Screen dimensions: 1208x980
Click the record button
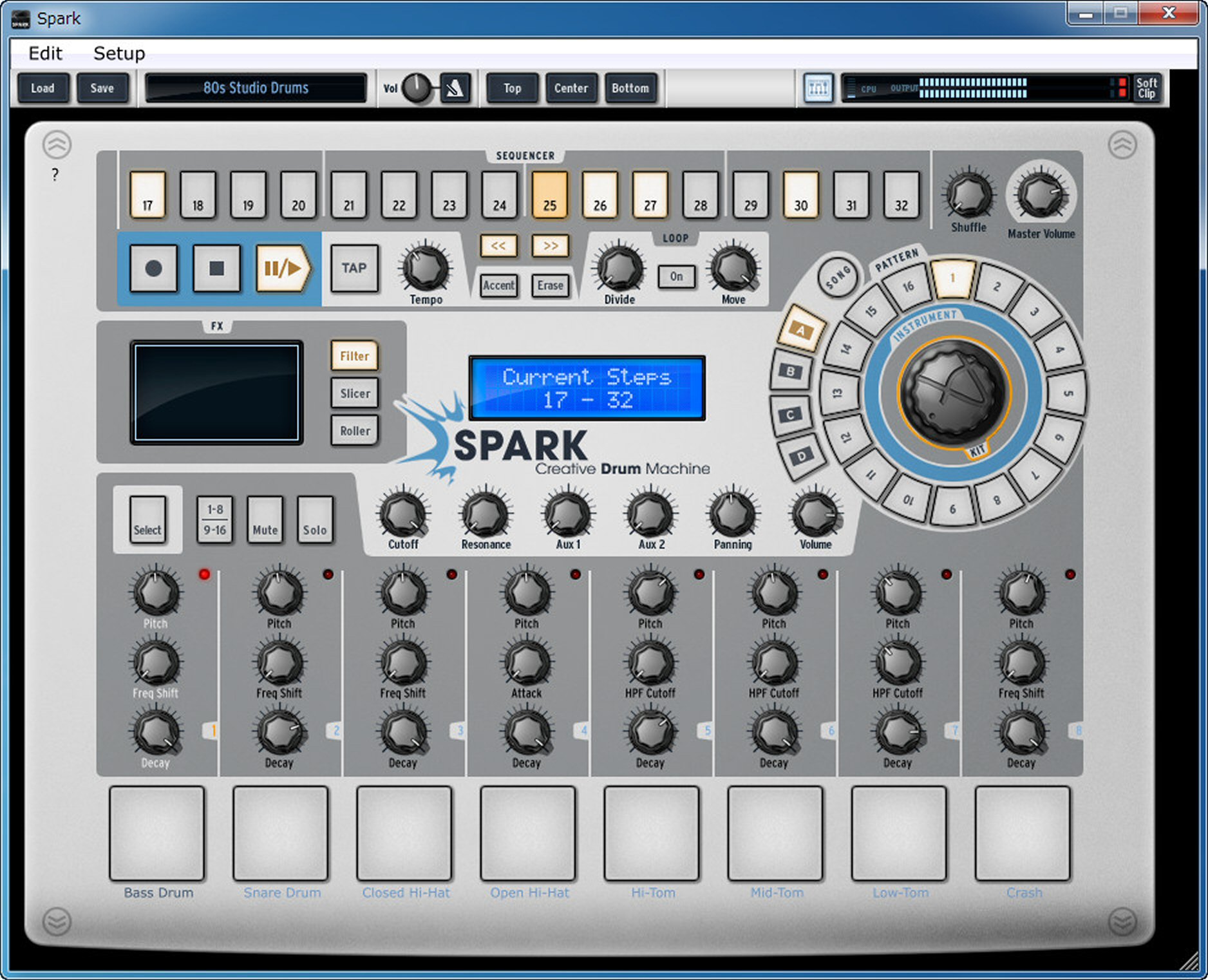click(x=153, y=268)
